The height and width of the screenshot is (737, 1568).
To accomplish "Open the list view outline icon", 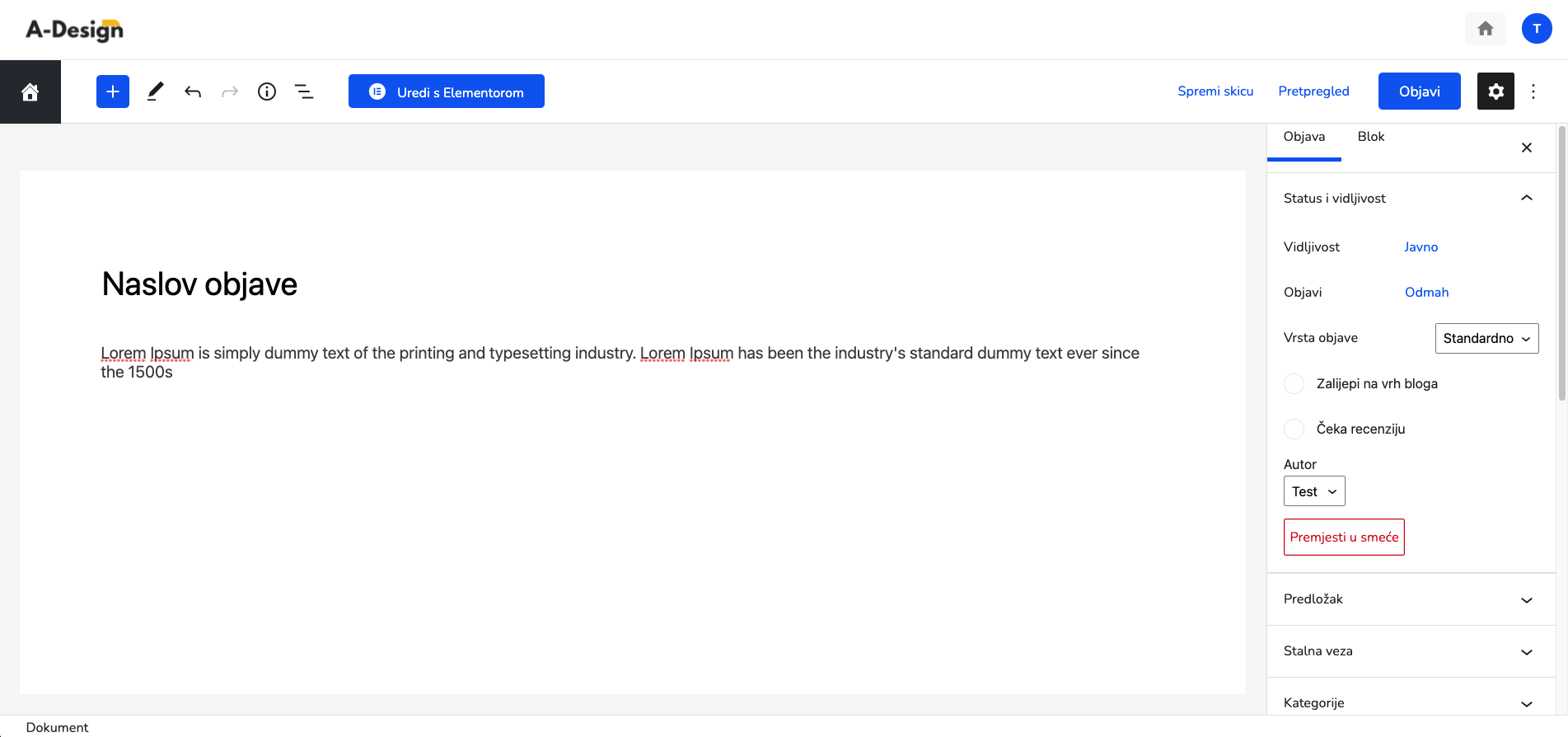I will (304, 92).
